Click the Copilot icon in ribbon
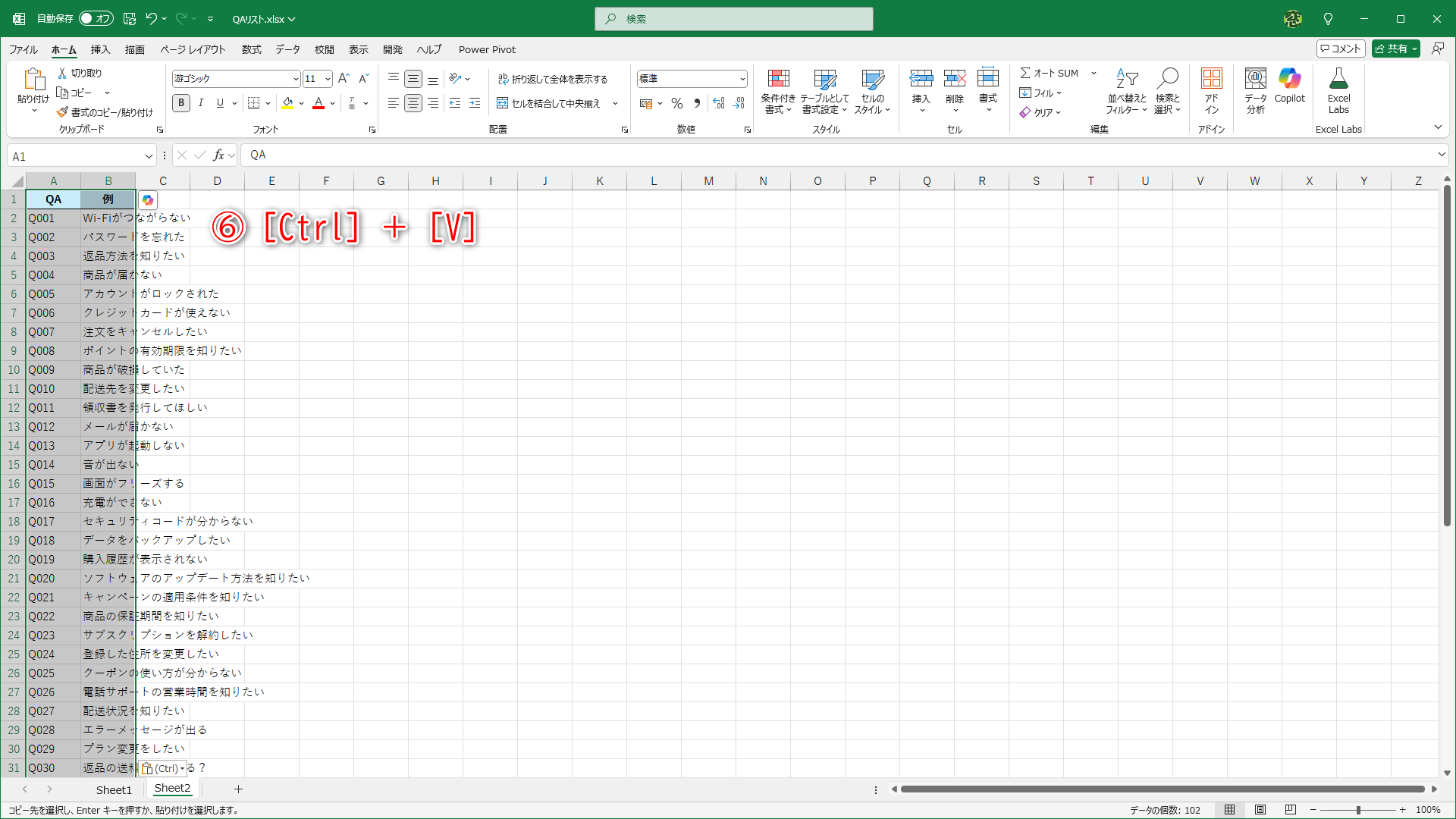Image resolution: width=1456 pixels, height=819 pixels. click(x=1289, y=79)
